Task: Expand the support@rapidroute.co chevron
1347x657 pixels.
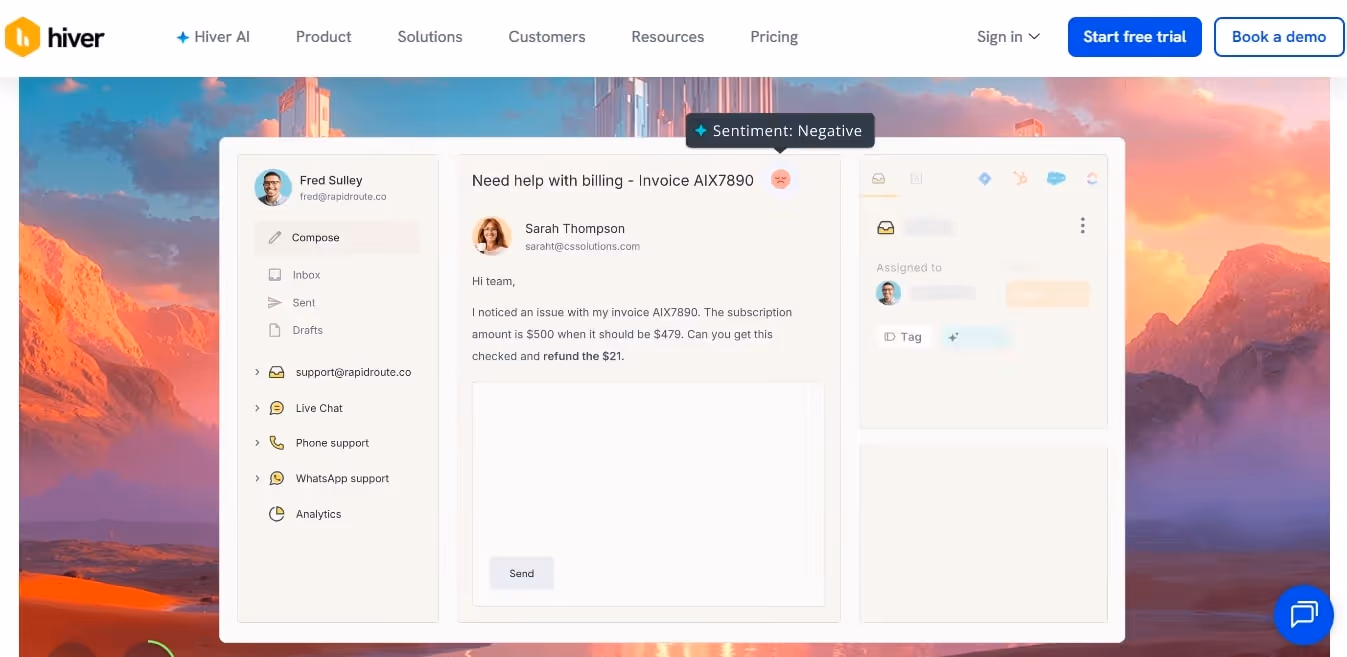Action: 257,372
